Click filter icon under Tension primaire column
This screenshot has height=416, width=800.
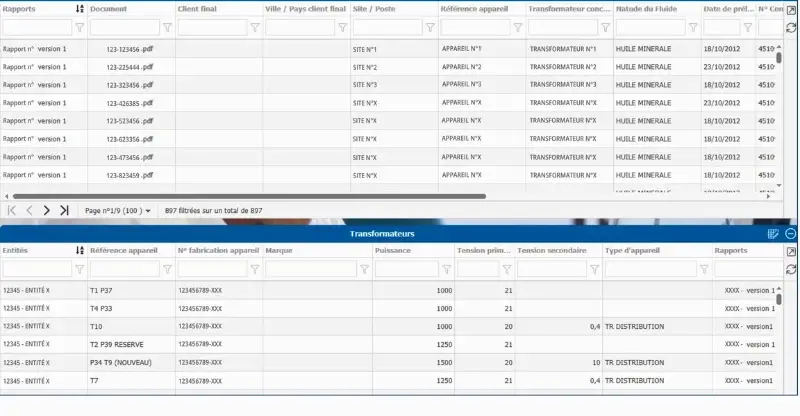coord(507,269)
